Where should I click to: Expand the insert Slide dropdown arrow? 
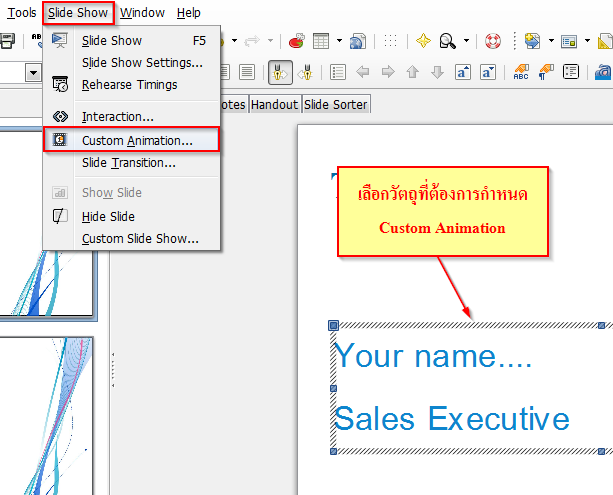coord(551,41)
